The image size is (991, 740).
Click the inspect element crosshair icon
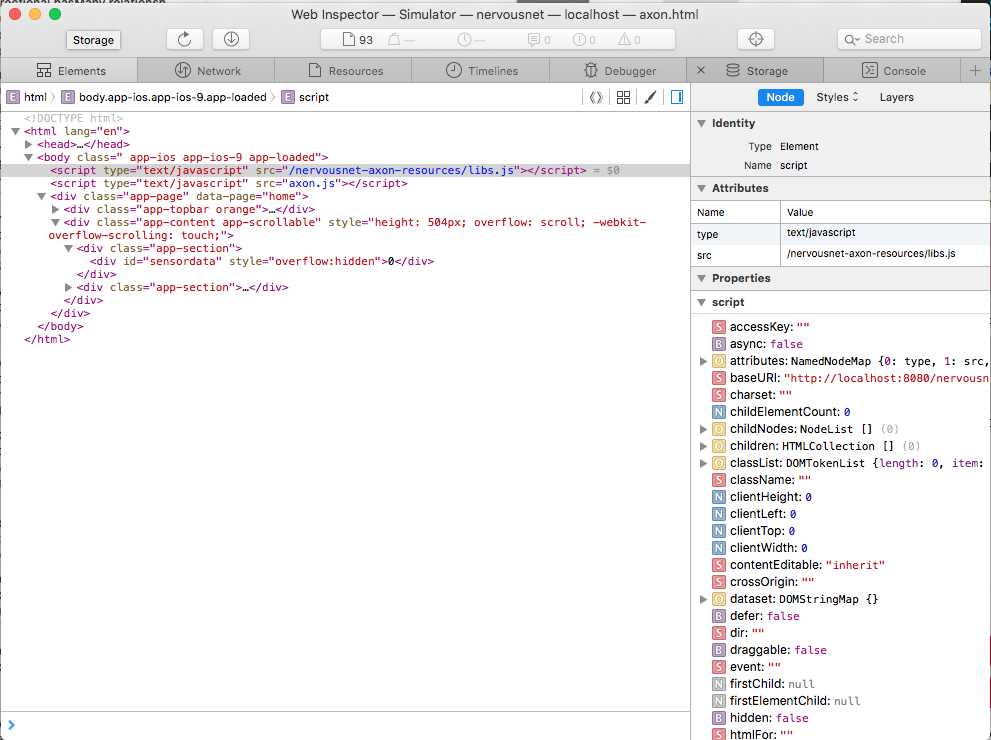click(755, 39)
